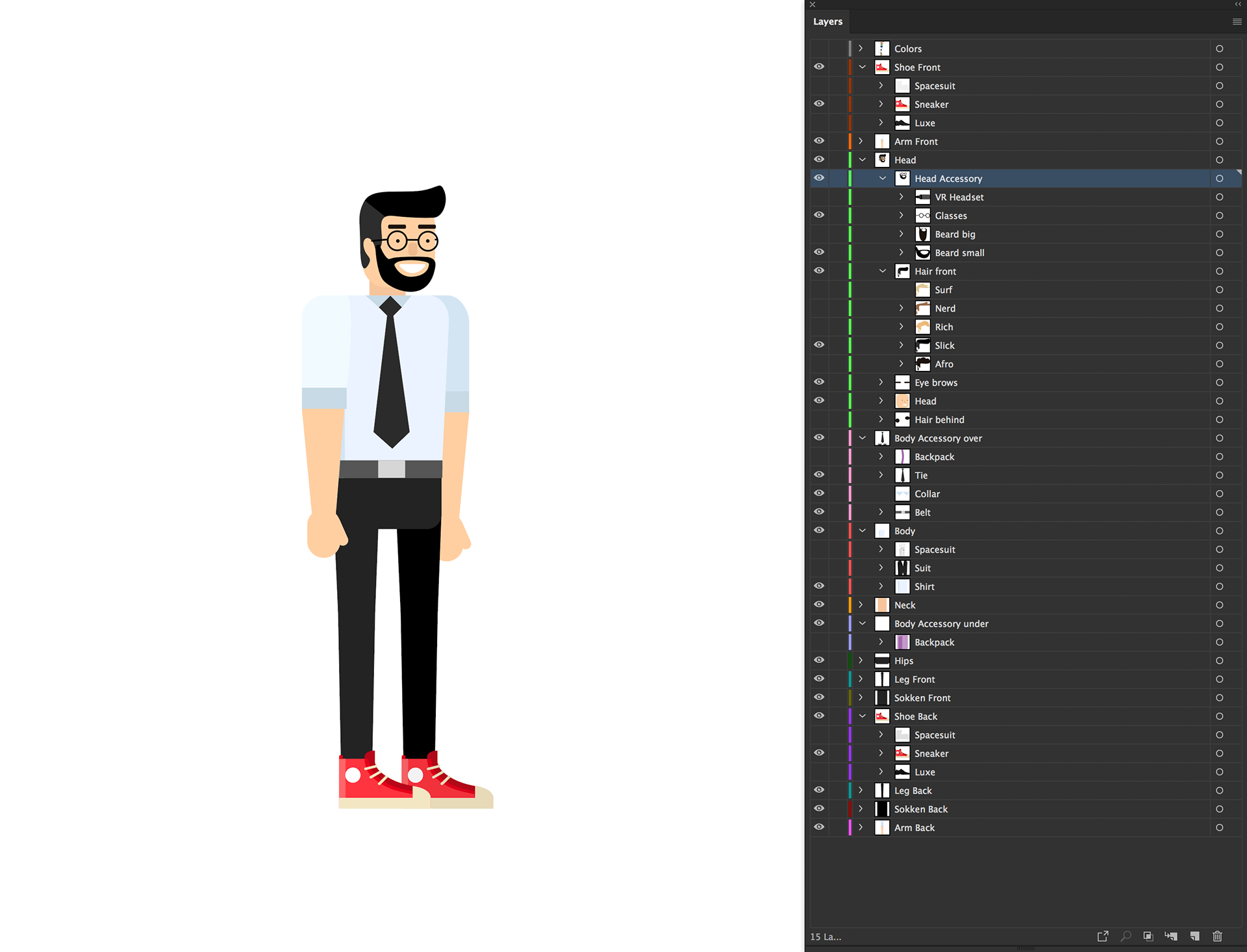
Task: Click the Collect for Export icon
Action: (x=1103, y=936)
